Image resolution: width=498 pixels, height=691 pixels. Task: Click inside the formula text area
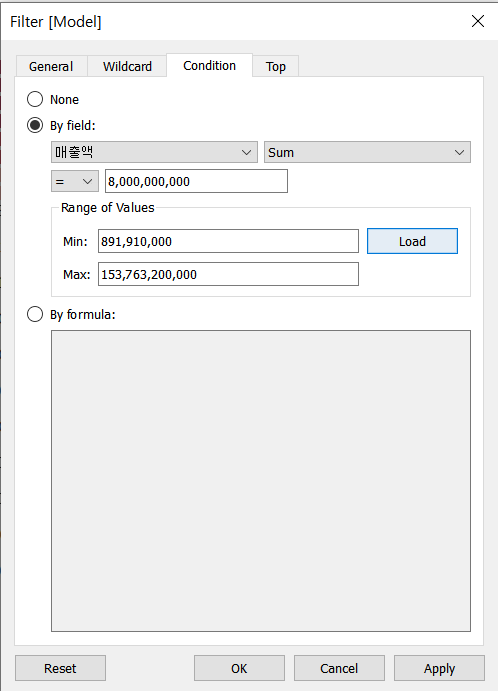coord(261,481)
